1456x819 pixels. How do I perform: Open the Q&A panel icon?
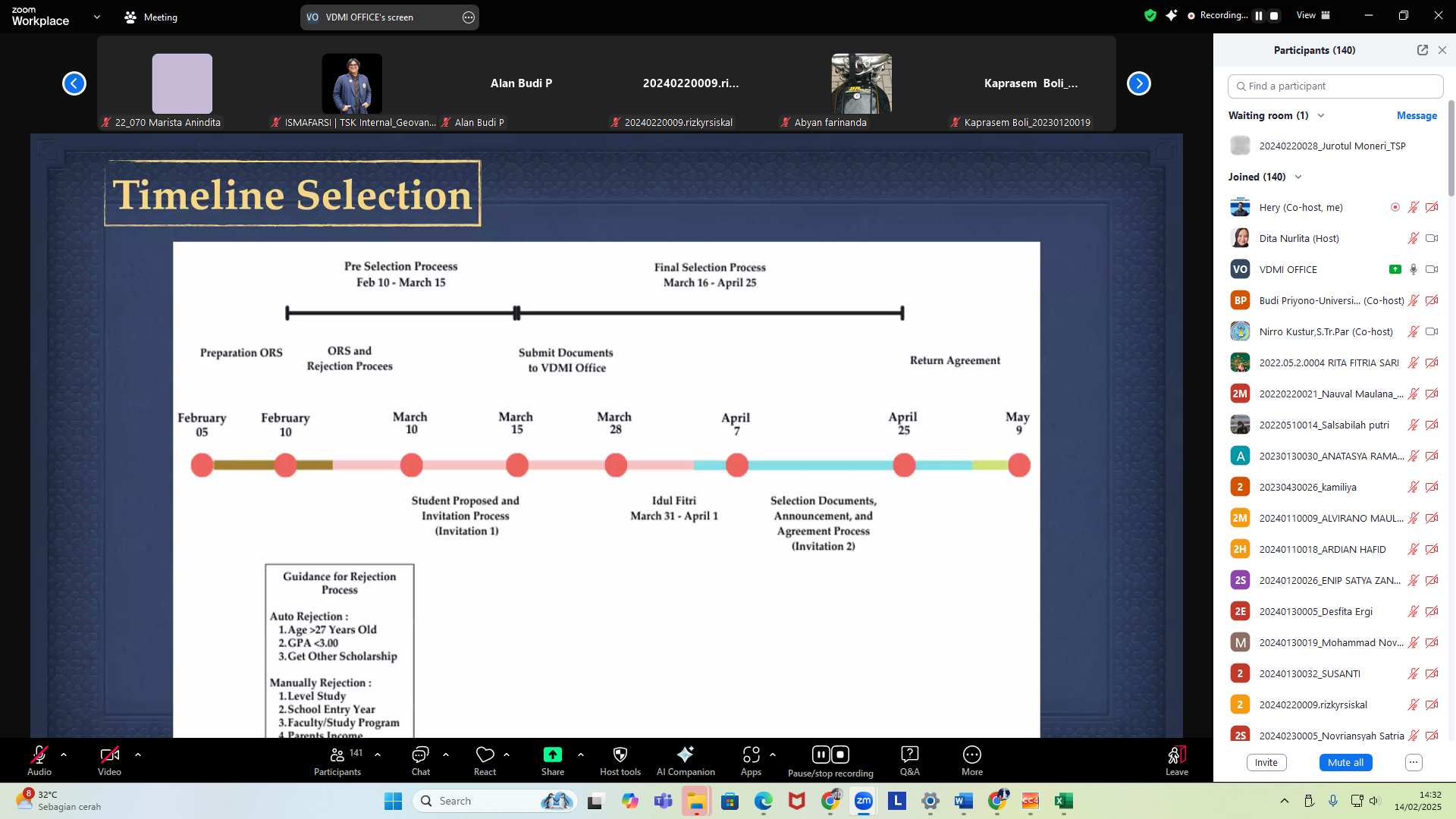coord(909,755)
